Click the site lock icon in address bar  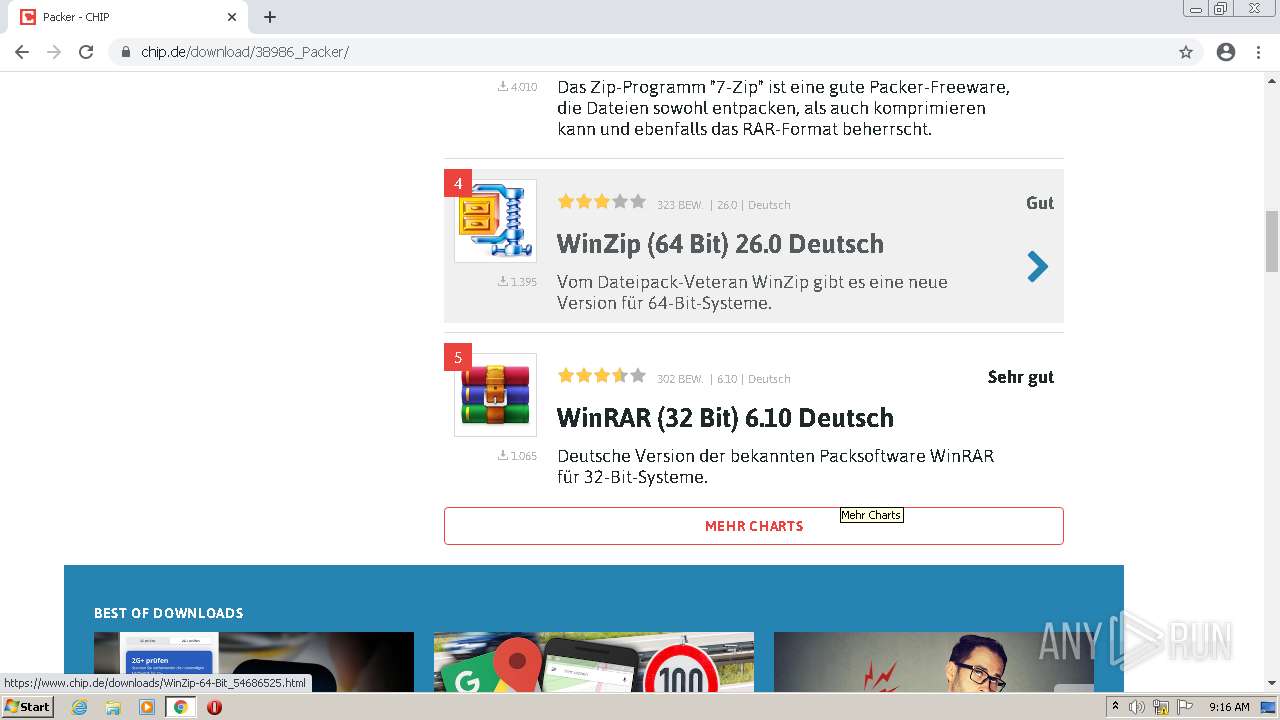point(126,52)
